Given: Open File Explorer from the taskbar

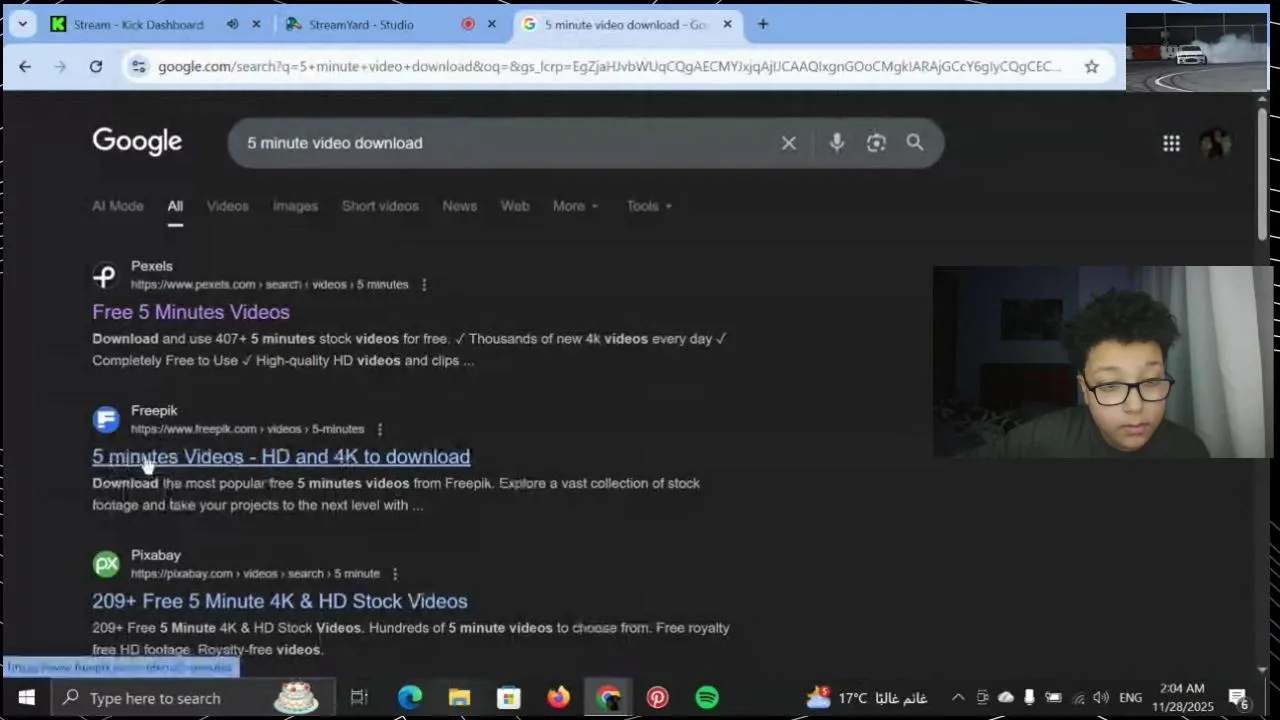Looking at the screenshot, I should 459,698.
